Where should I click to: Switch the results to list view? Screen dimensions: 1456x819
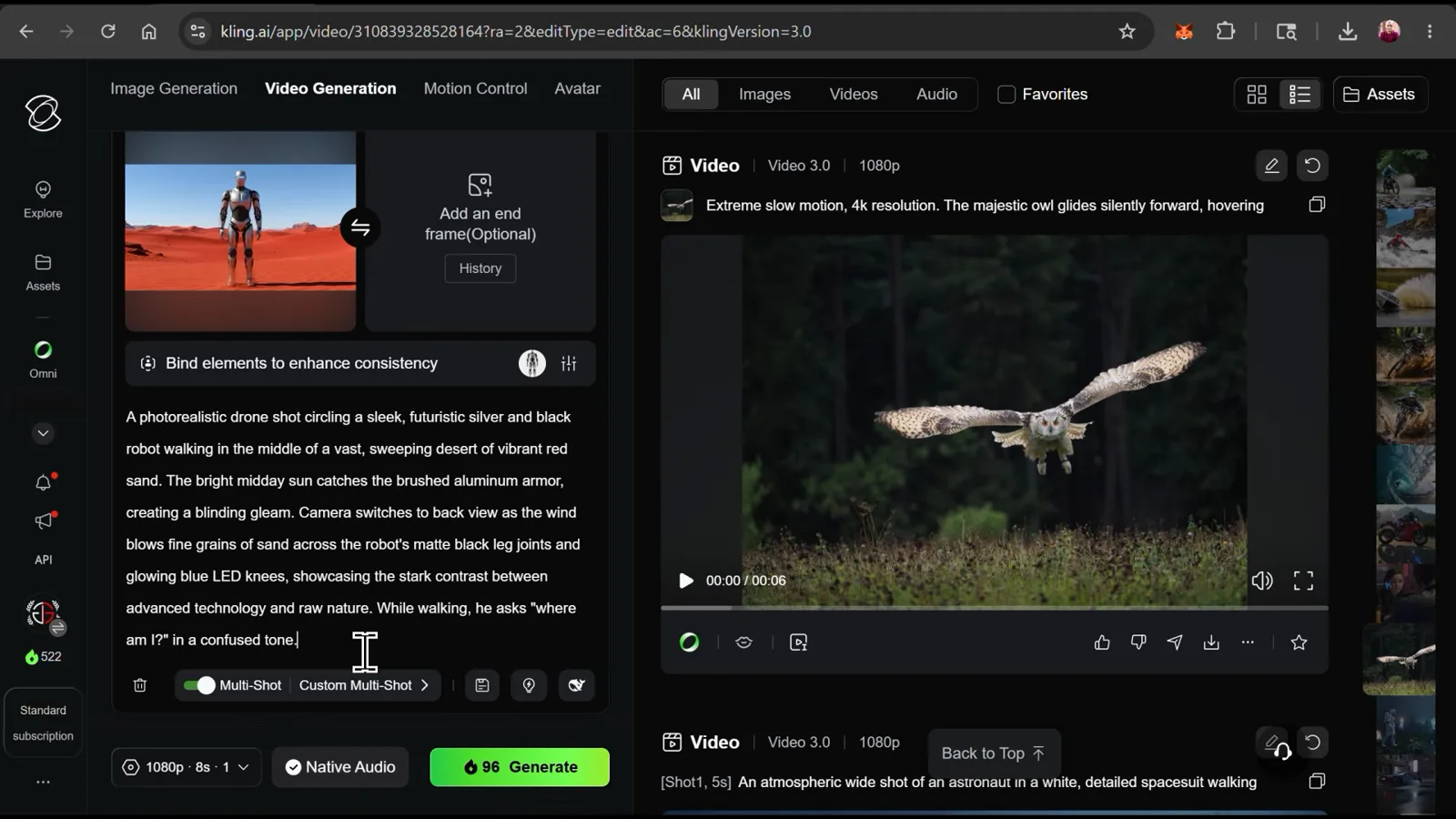1299,95
